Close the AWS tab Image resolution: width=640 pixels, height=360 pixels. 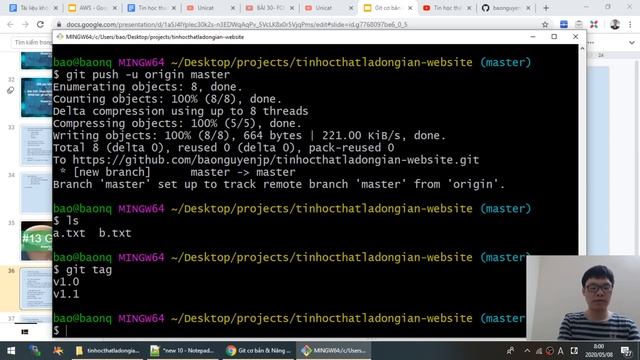click(115, 8)
